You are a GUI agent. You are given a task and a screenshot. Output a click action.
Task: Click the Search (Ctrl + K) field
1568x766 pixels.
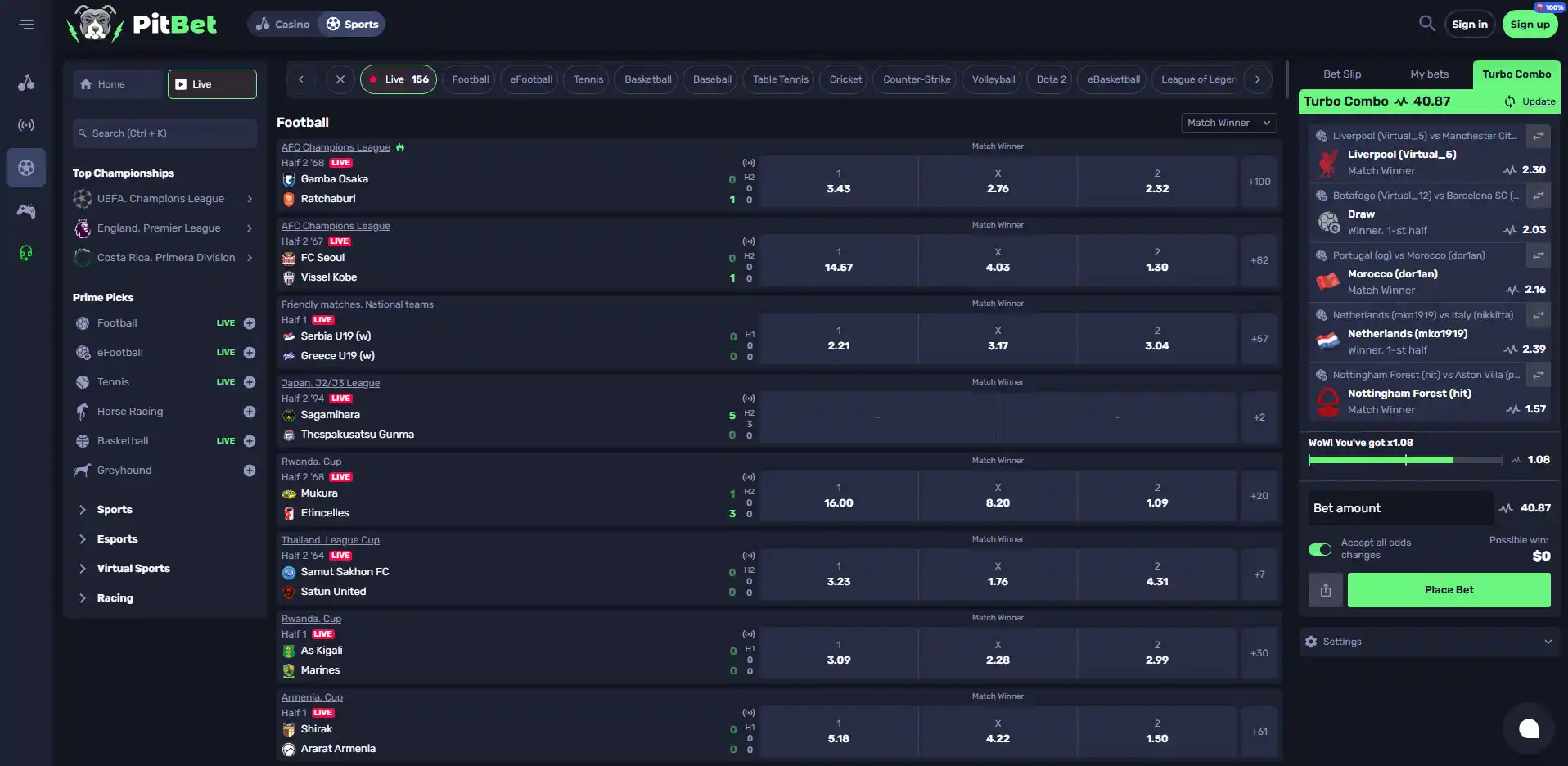pos(164,133)
